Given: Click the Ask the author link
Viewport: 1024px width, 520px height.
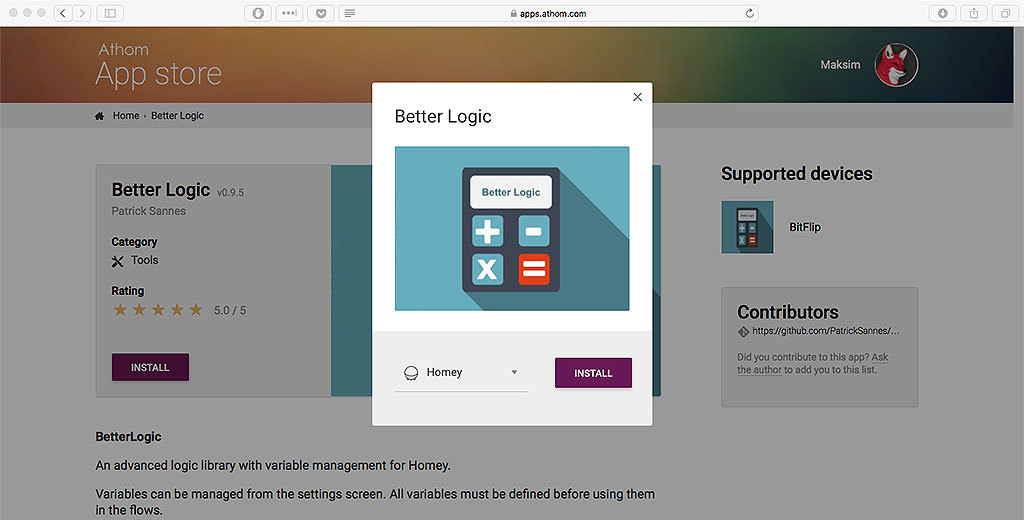Looking at the screenshot, I should point(813,363).
